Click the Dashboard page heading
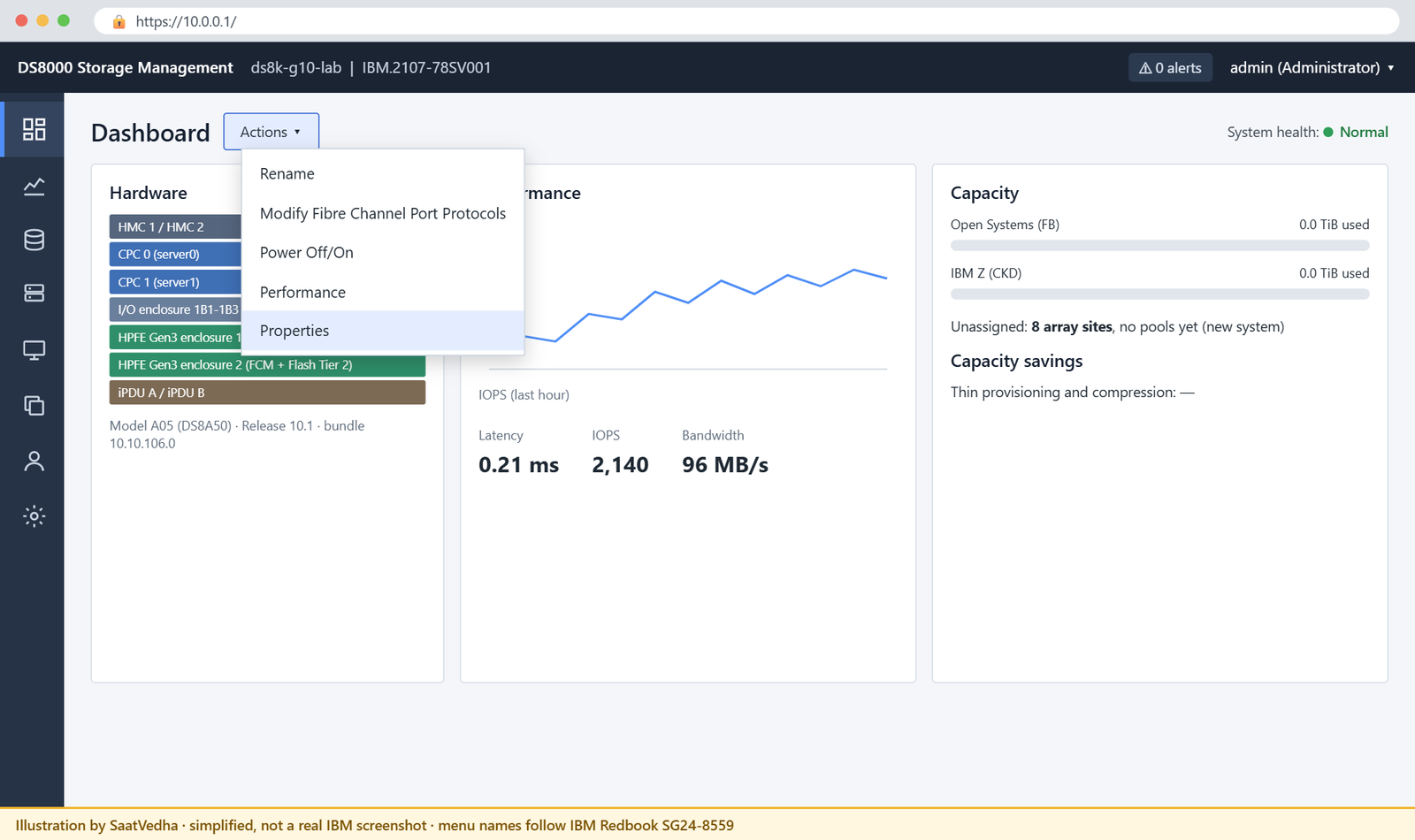1415x840 pixels. (150, 133)
